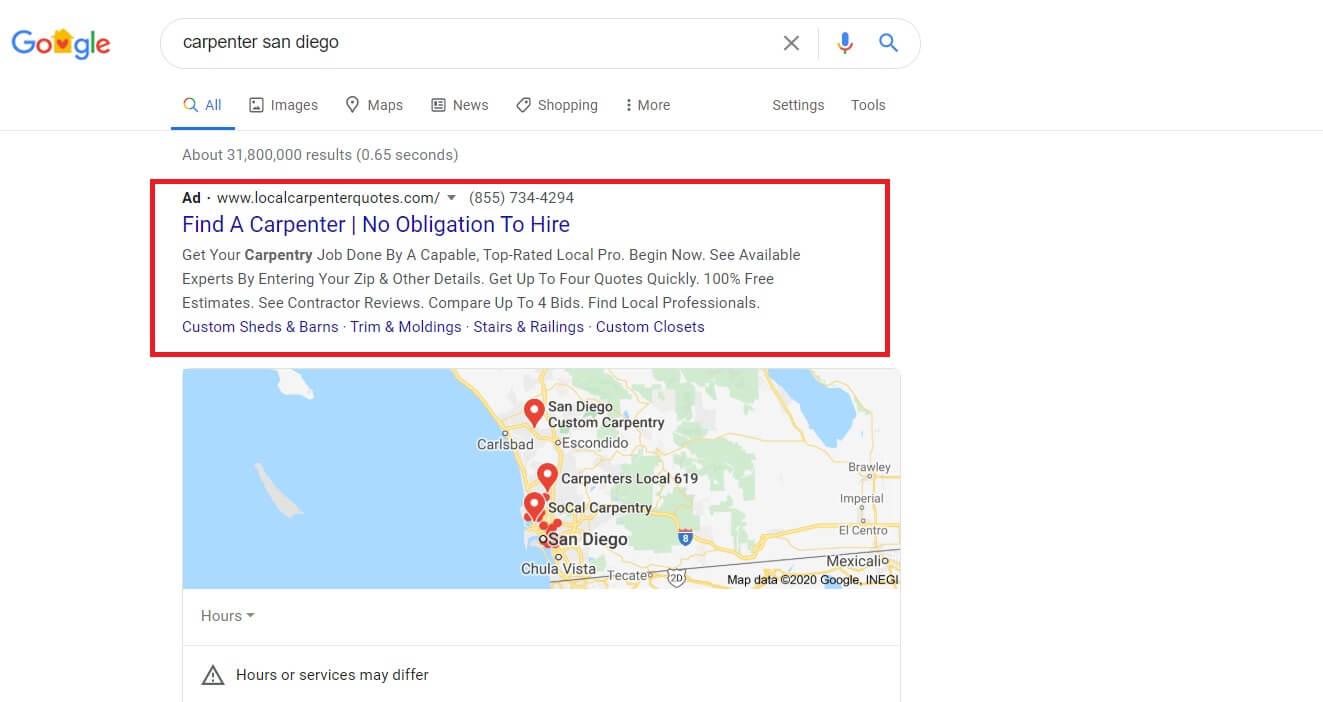This screenshot has height=702, width=1323.
Task: Click the blue magnifier search icon
Action: pos(888,43)
